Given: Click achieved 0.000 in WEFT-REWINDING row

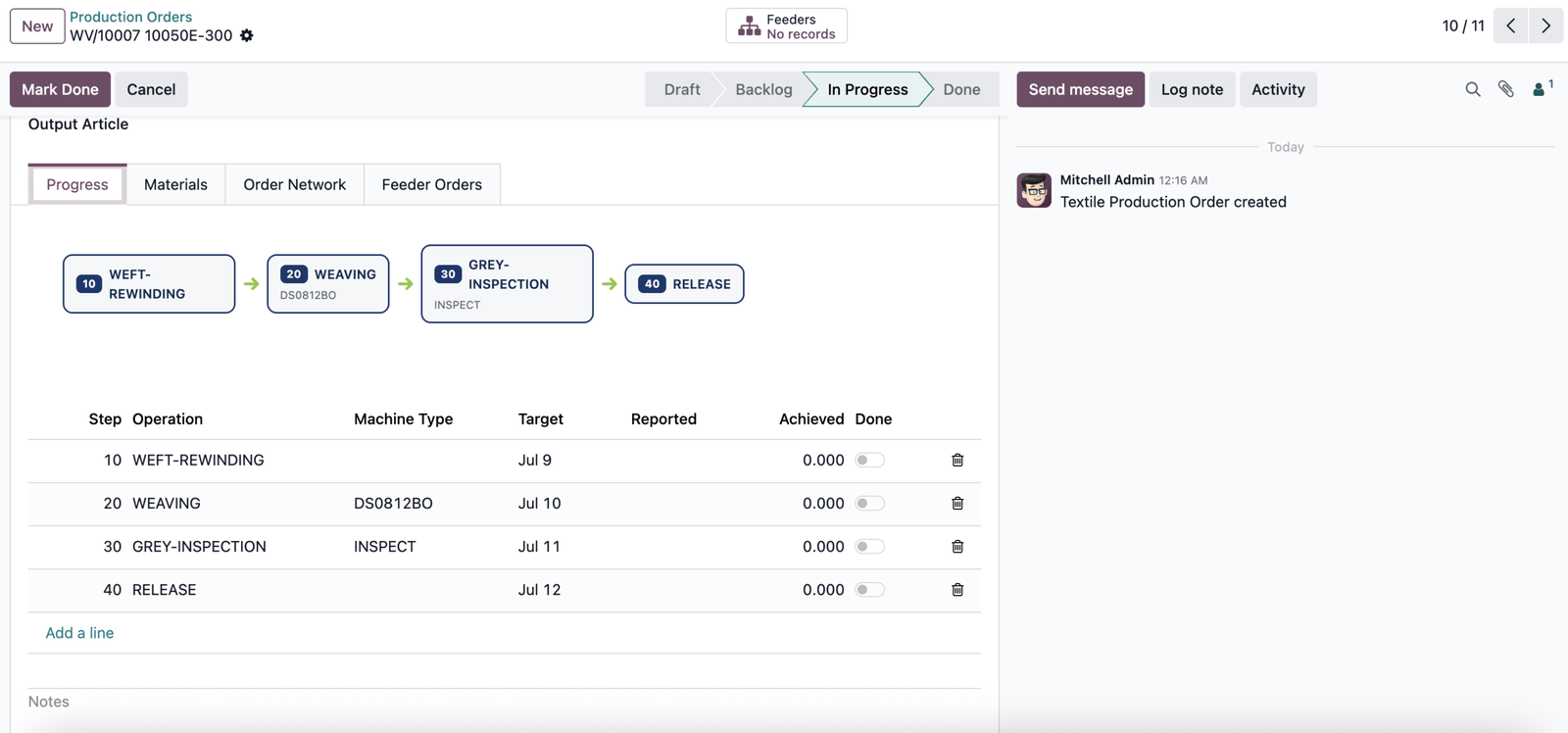Looking at the screenshot, I should tap(823, 461).
